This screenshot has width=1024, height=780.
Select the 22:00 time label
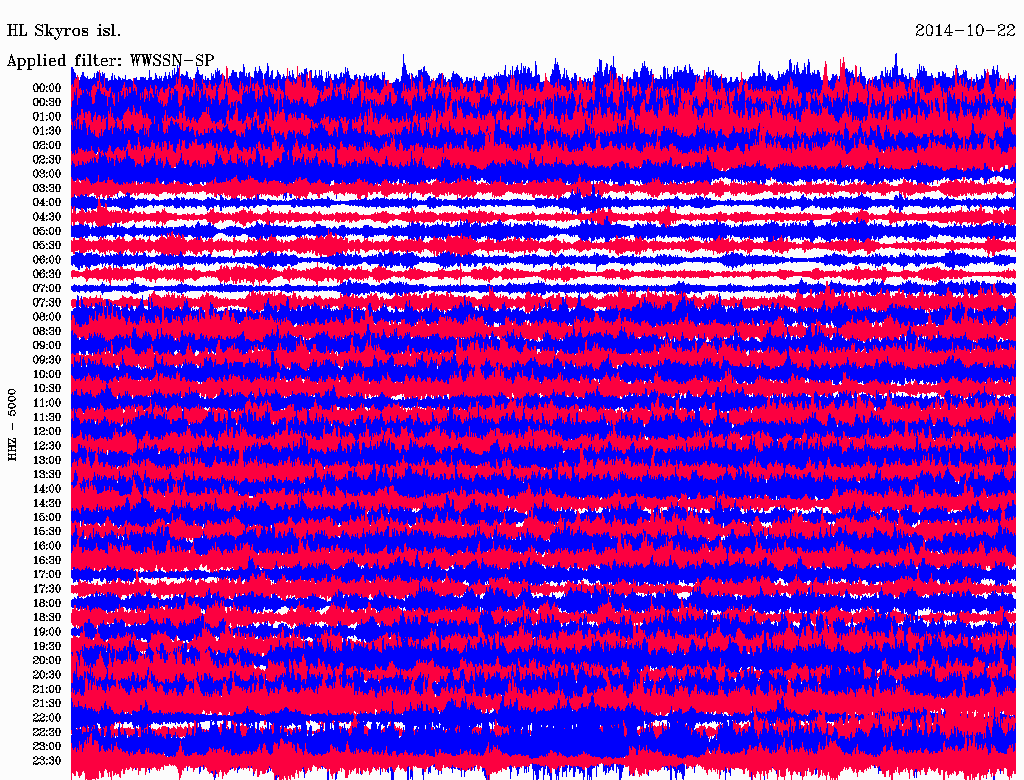[x=46, y=718]
